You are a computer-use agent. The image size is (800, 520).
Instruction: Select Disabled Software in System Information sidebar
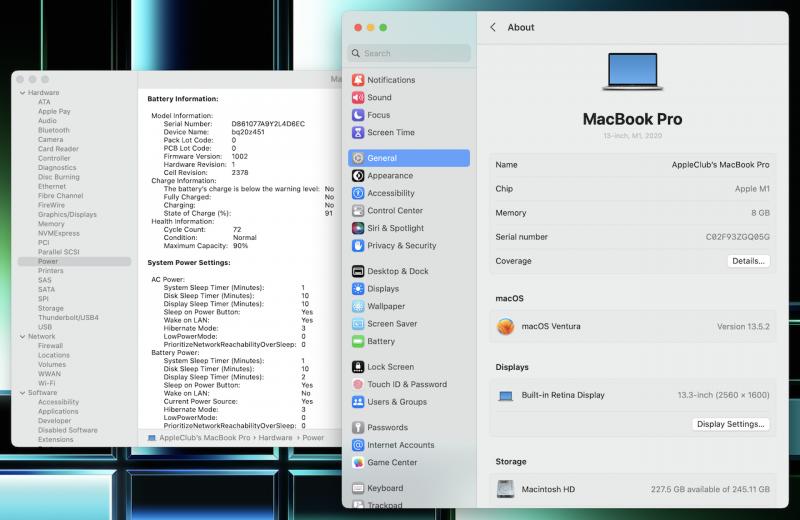pyautogui.click(x=67, y=430)
